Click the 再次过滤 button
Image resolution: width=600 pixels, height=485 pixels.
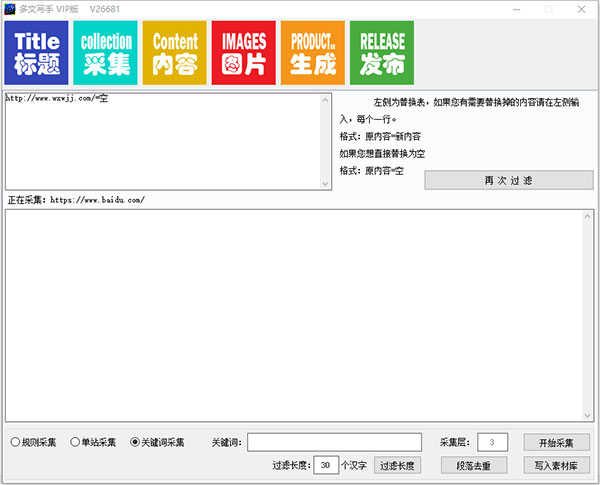point(509,180)
